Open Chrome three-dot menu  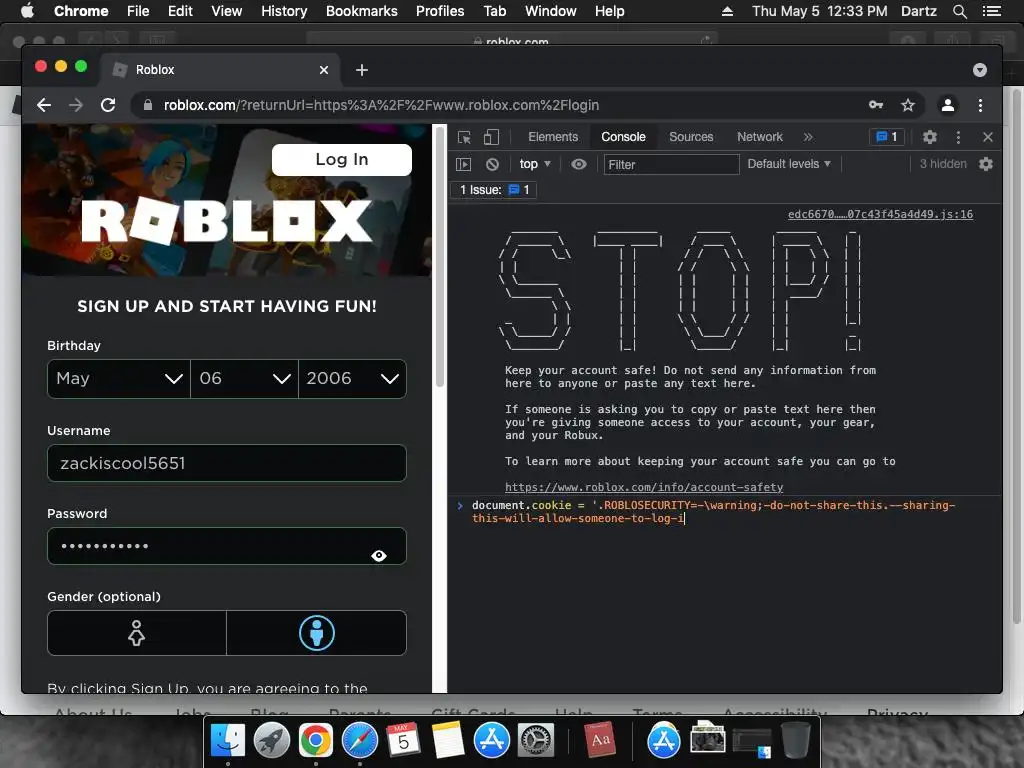[x=980, y=105]
